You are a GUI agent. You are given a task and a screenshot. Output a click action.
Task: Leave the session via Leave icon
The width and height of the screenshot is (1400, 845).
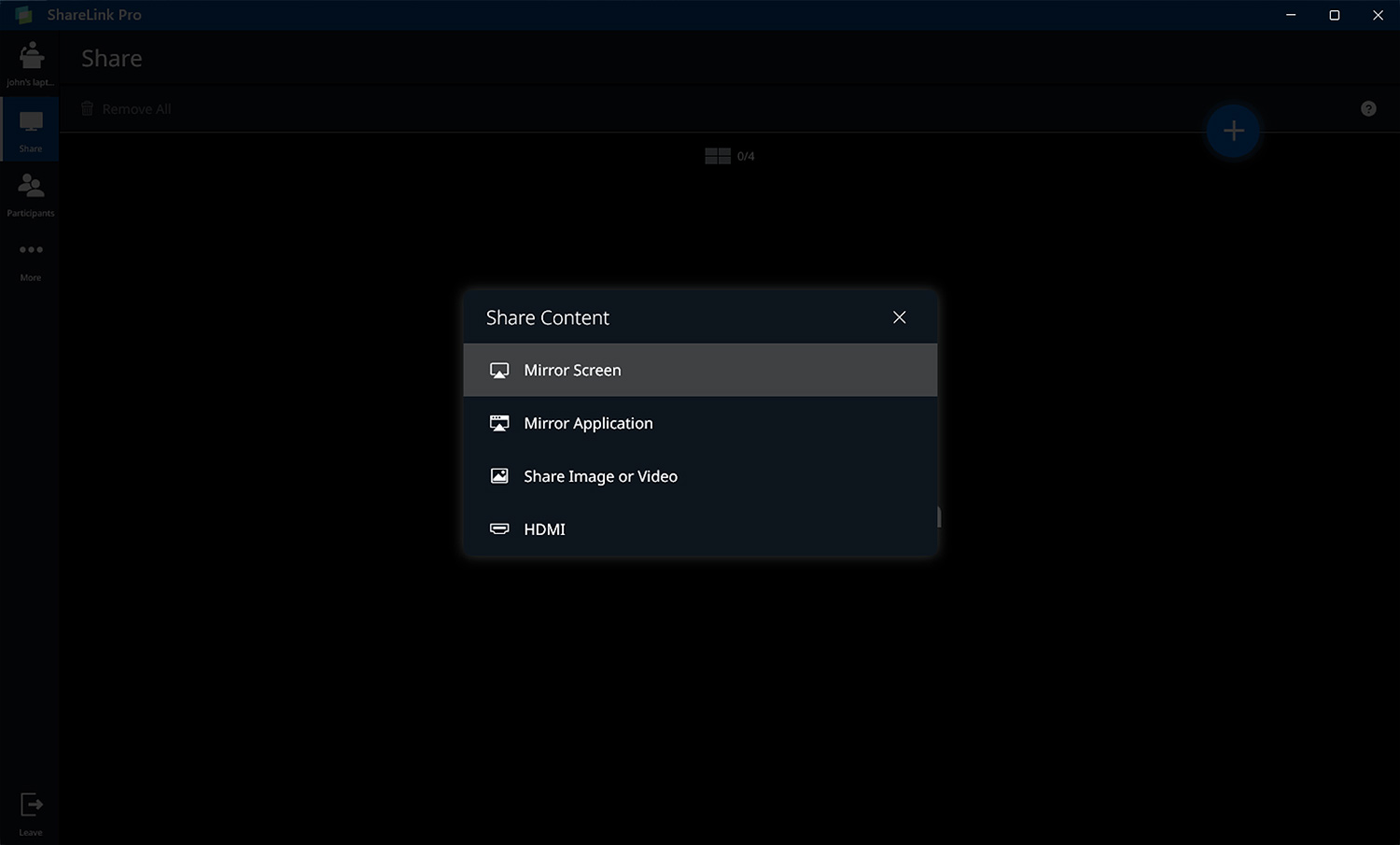pos(31,810)
